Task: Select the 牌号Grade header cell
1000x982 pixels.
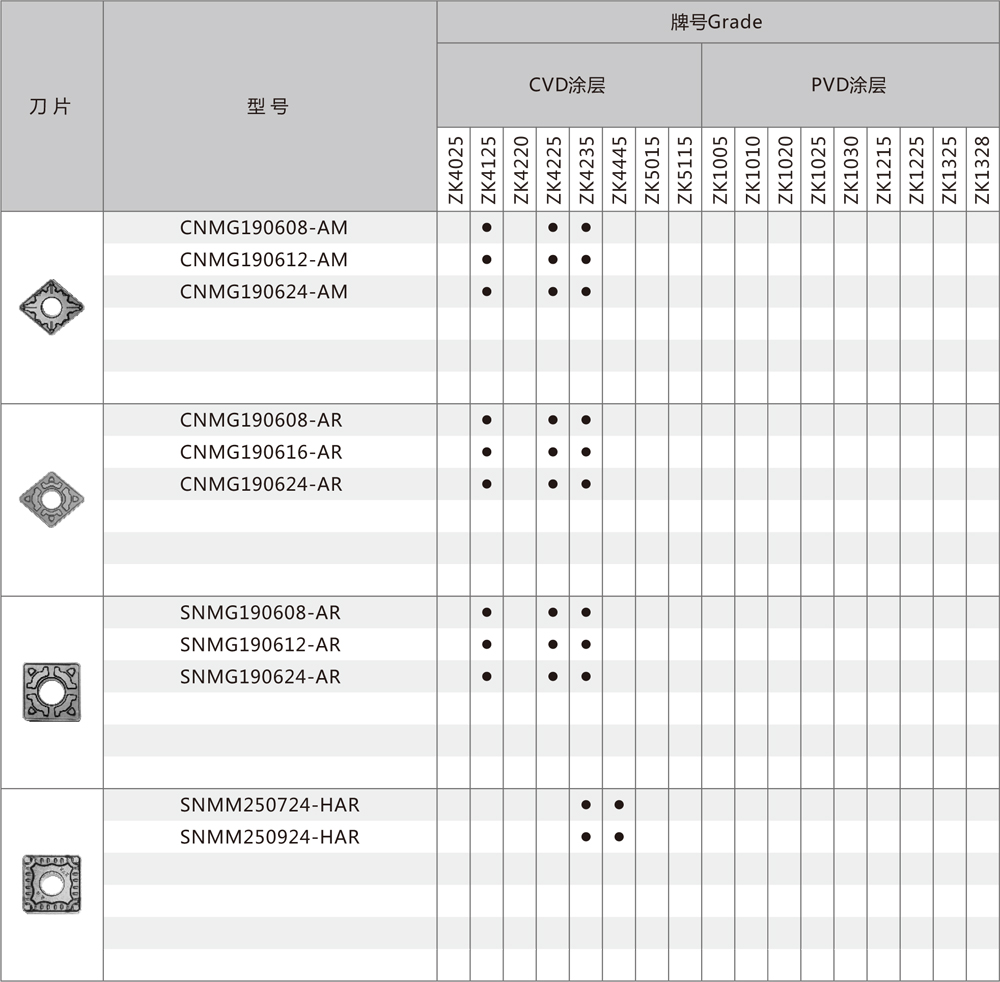Action: click(716, 22)
